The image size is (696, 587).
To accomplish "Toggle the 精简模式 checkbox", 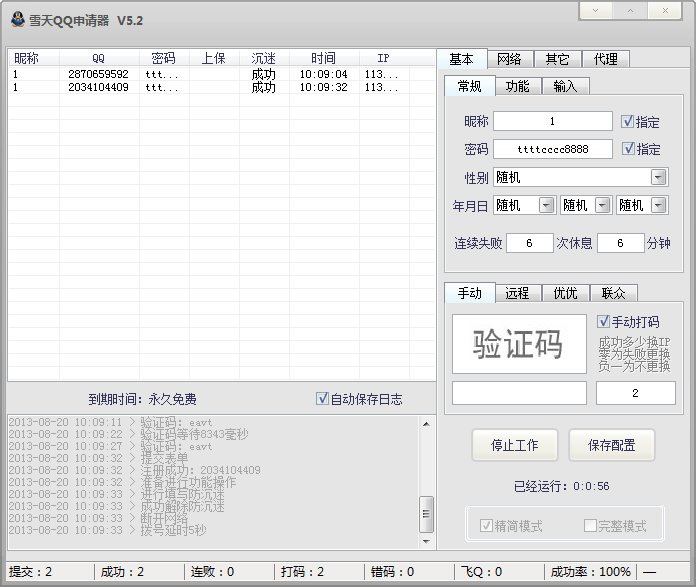I will click(x=486, y=526).
